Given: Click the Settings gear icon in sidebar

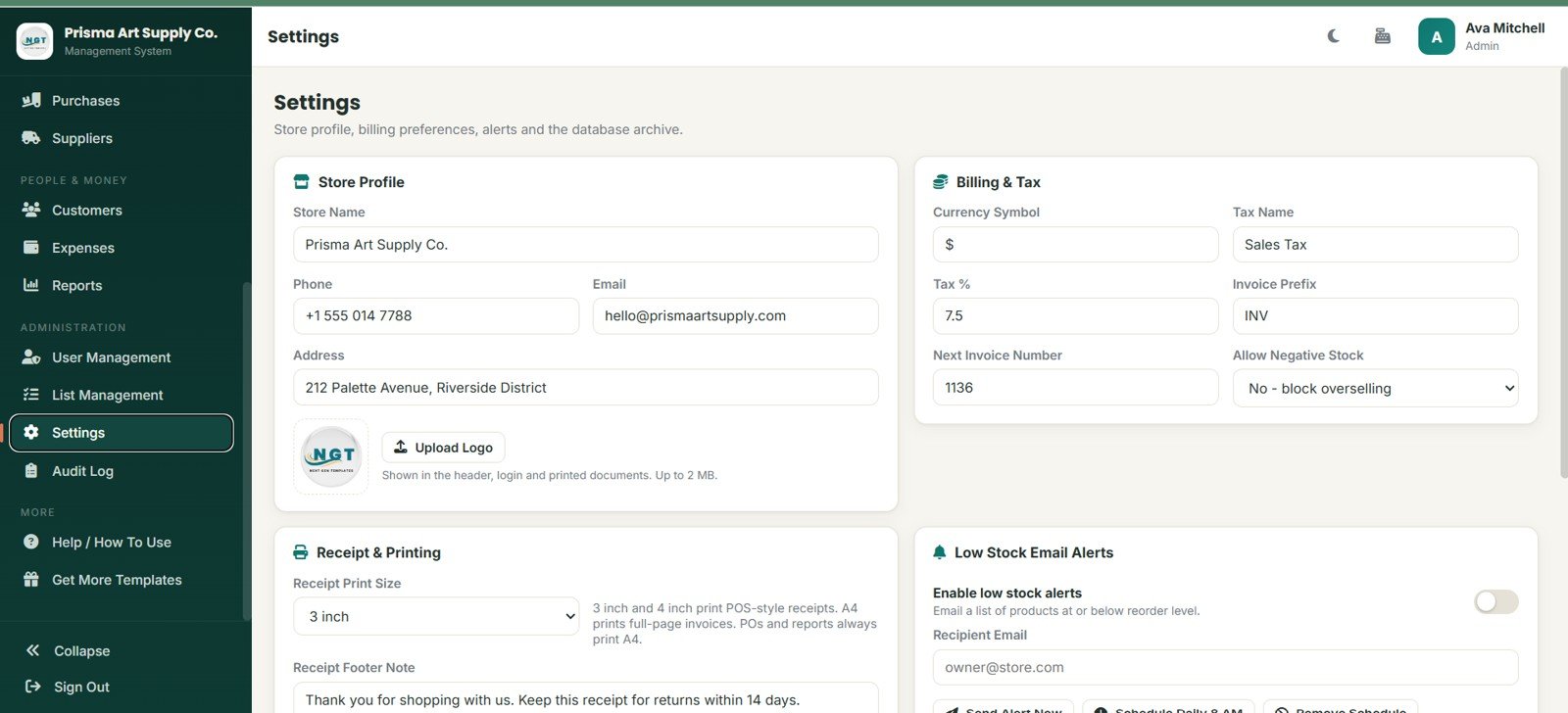Looking at the screenshot, I should [x=31, y=432].
